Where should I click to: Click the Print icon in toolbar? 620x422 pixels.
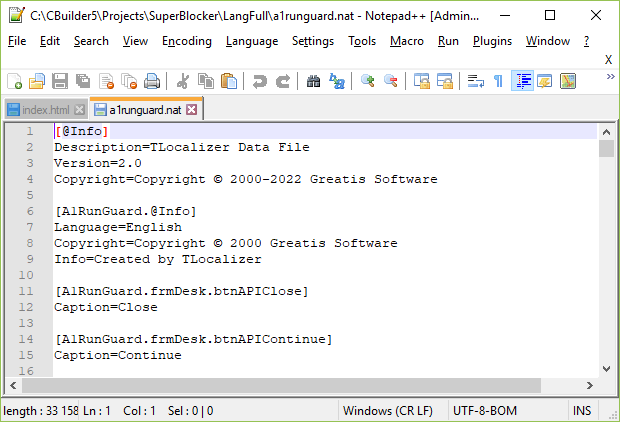152,81
